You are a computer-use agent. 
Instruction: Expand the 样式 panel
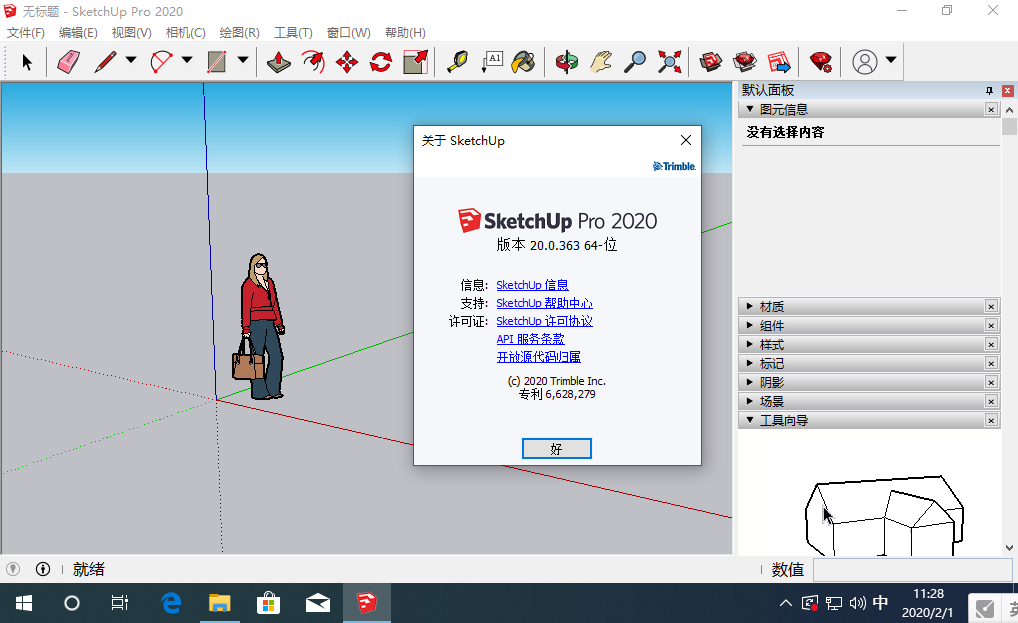(750, 344)
